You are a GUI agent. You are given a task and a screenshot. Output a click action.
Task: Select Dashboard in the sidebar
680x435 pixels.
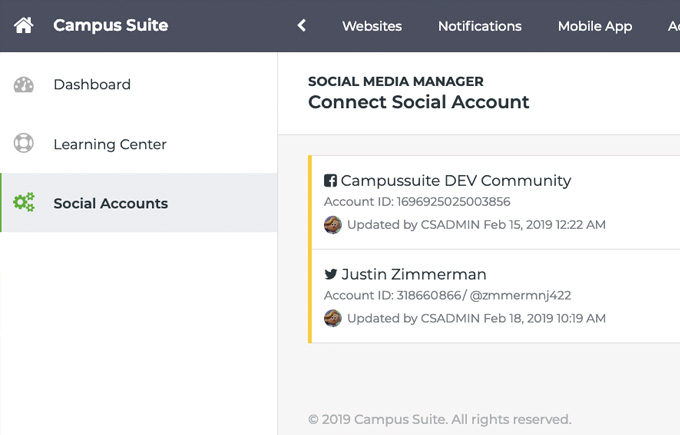click(x=92, y=85)
